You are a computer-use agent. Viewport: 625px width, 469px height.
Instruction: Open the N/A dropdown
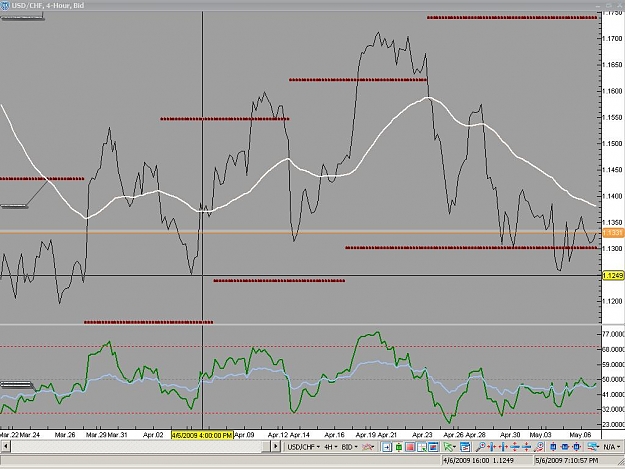pos(612,447)
